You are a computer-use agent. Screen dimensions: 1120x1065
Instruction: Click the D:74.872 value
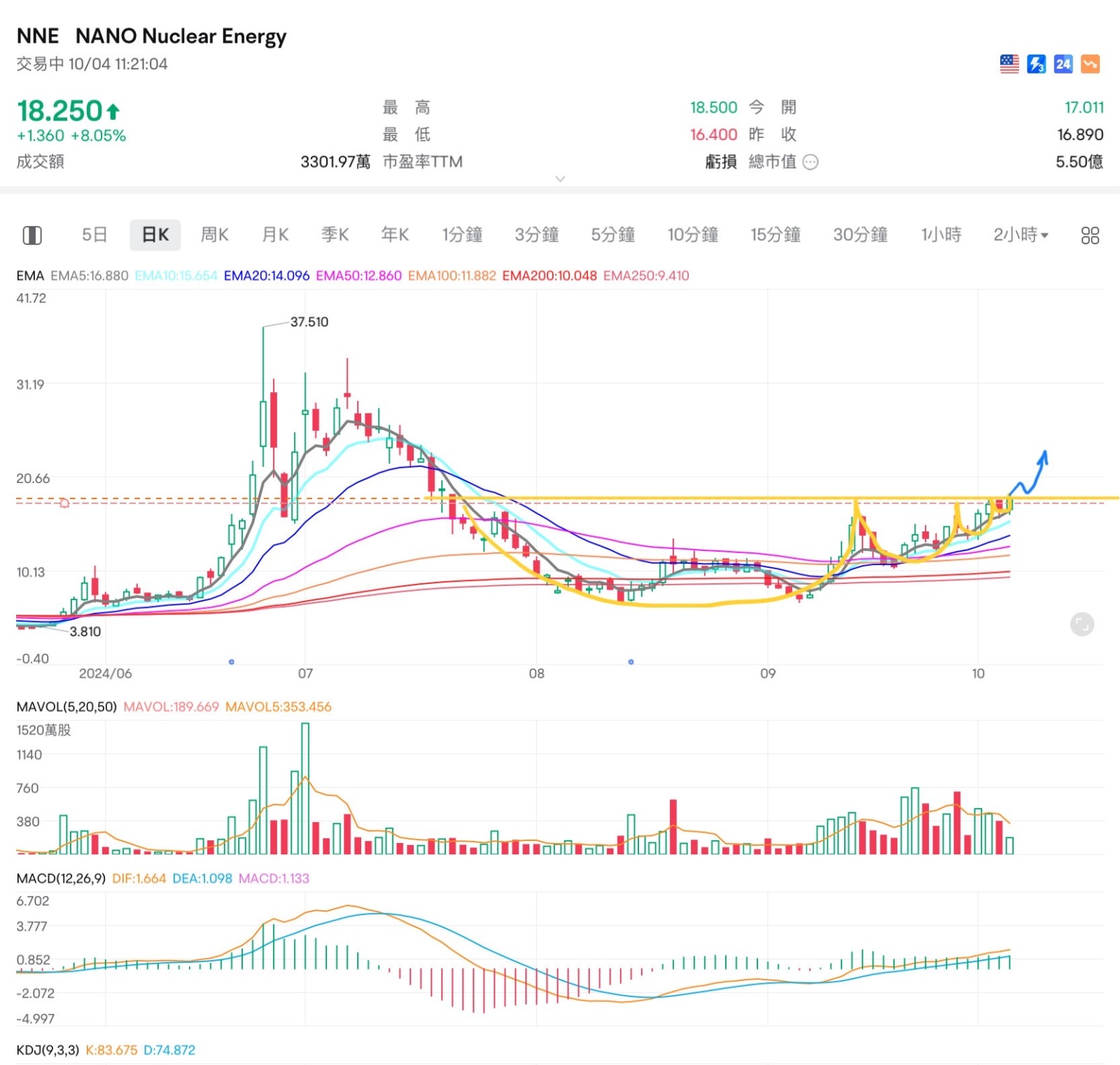tap(169, 1050)
